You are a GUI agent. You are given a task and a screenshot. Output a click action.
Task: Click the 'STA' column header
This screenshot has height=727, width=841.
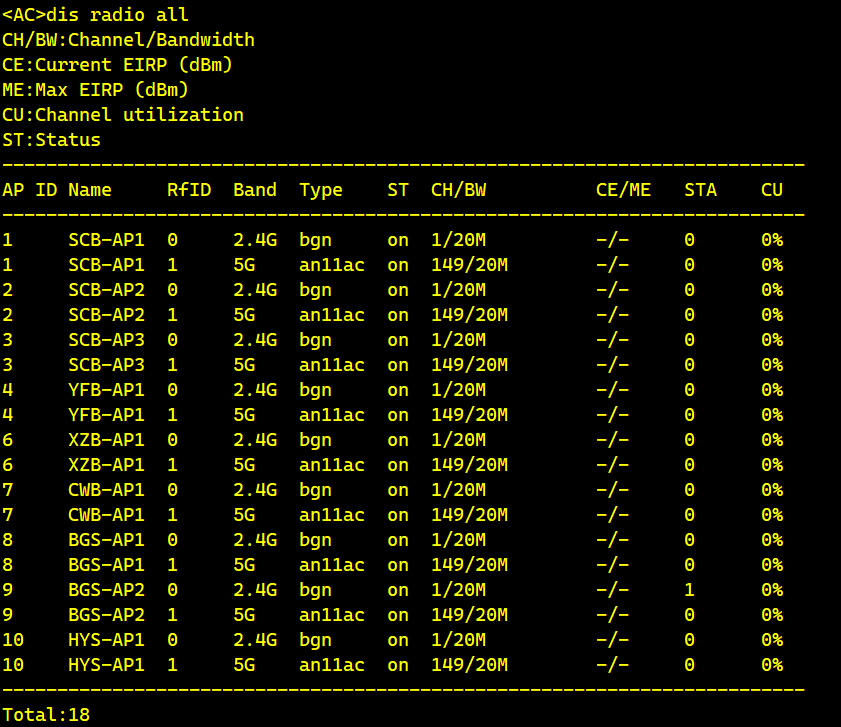pyautogui.click(x=700, y=190)
